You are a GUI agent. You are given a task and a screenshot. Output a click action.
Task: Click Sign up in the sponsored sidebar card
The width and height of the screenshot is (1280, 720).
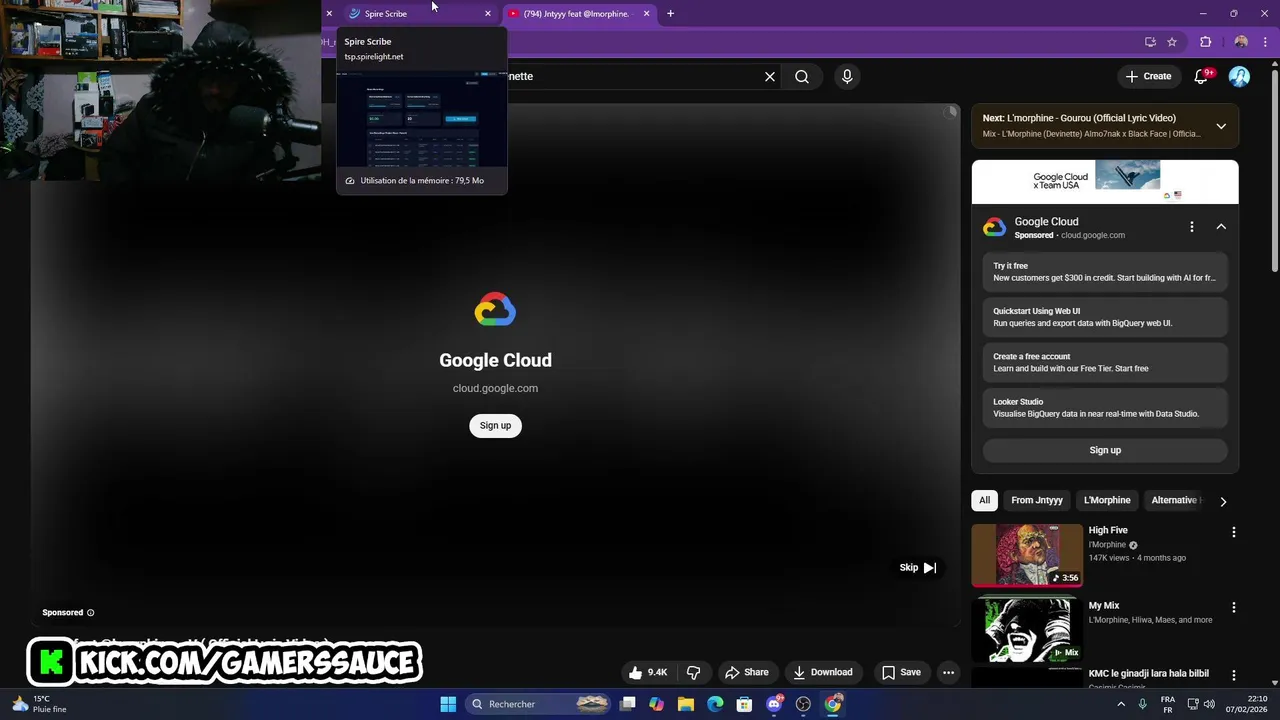point(1105,450)
